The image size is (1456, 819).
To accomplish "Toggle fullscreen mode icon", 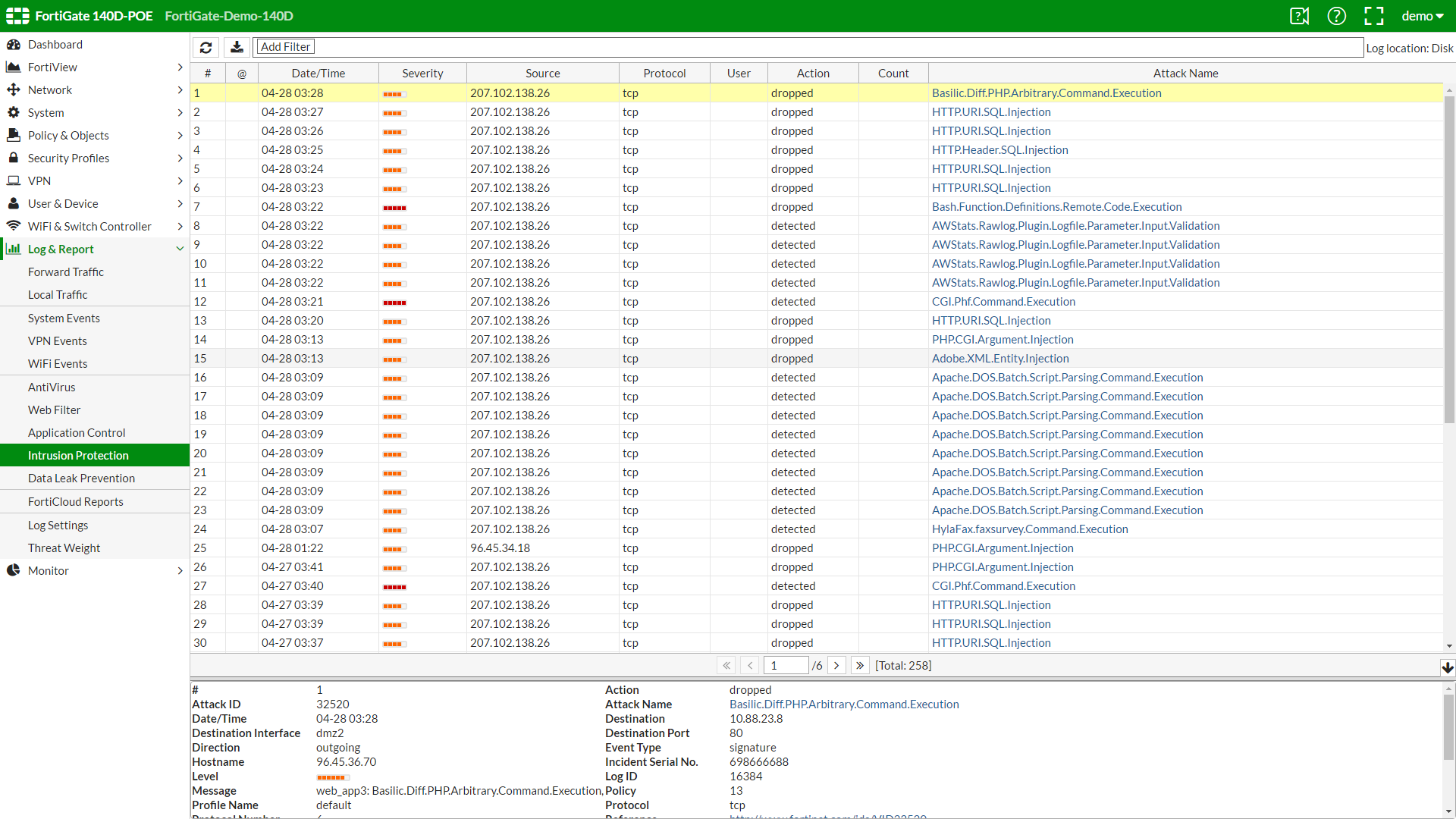I will pyautogui.click(x=1373, y=16).
